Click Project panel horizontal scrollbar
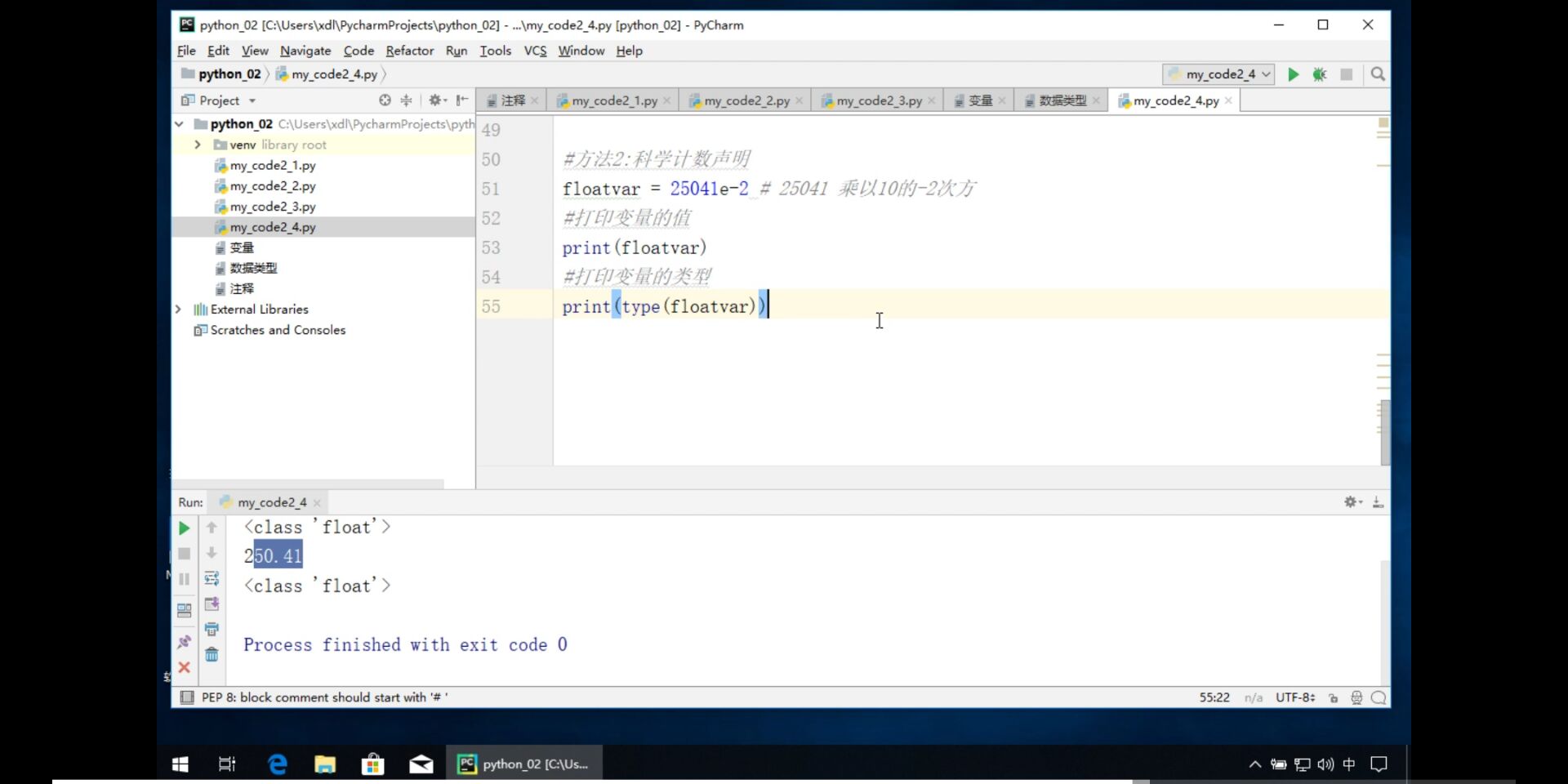1568x784 pixels. pyautogui.click(x=307, y=483)
